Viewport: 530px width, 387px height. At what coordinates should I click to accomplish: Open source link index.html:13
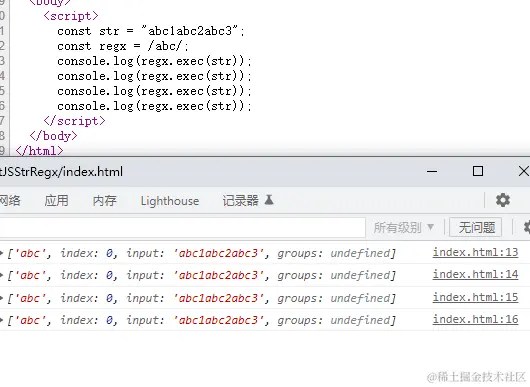(x=475, y=252)
